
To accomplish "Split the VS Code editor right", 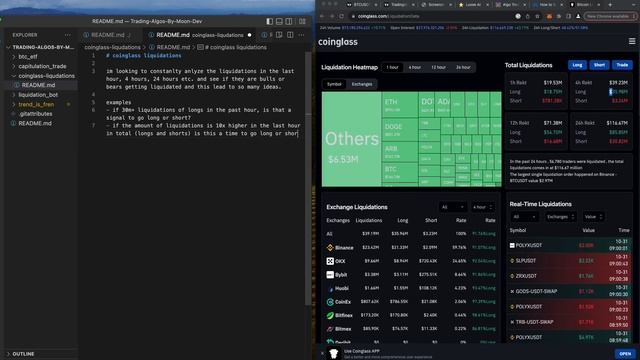I will point(290,35).
